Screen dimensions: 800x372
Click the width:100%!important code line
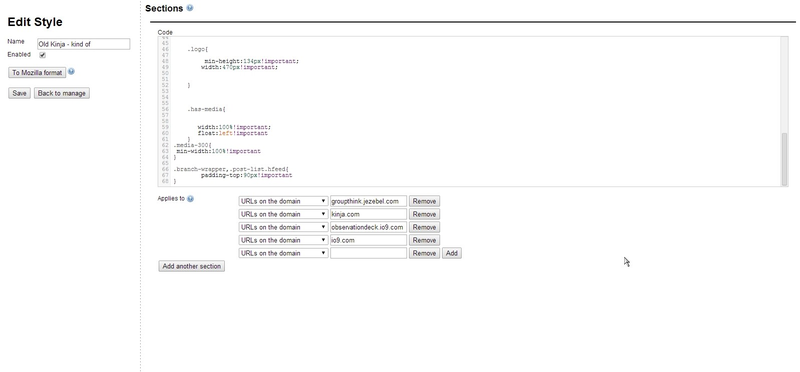point(234,127)
